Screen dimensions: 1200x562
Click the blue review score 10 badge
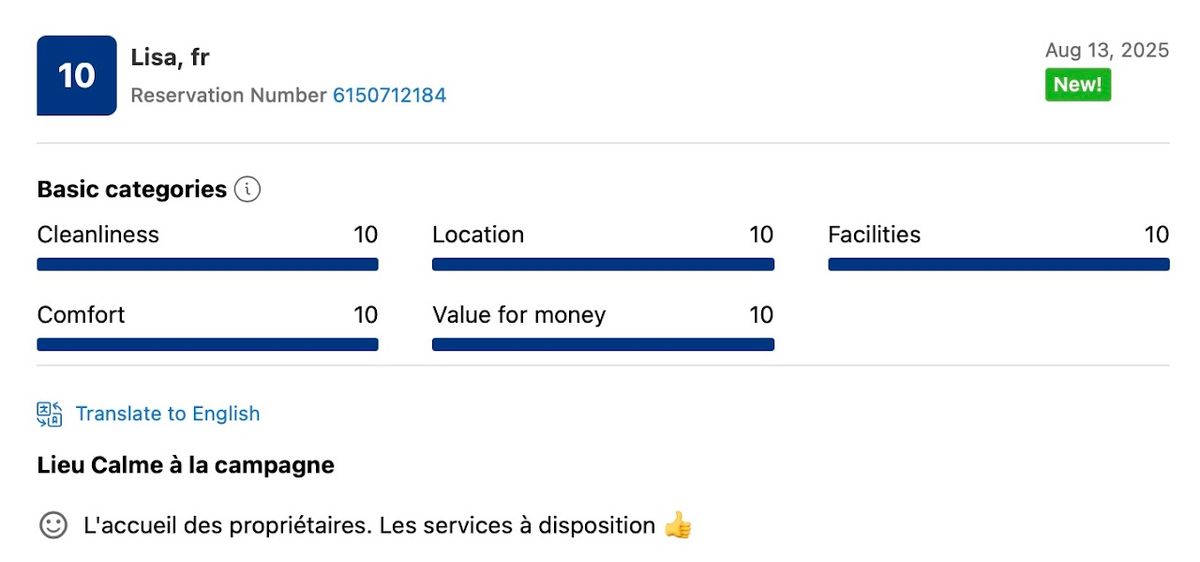coord(77,76)
